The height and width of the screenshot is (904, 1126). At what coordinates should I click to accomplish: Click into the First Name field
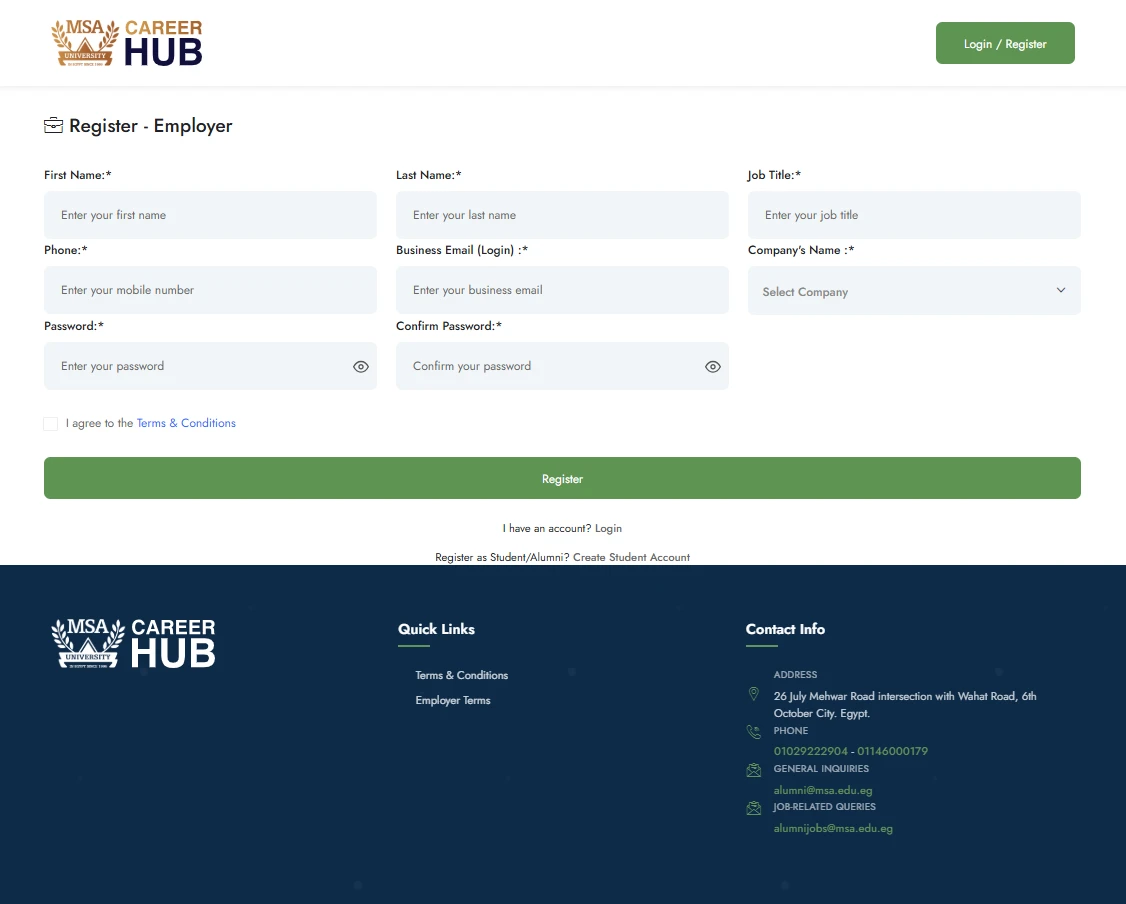pyautogui.click(x=210, y=215)
